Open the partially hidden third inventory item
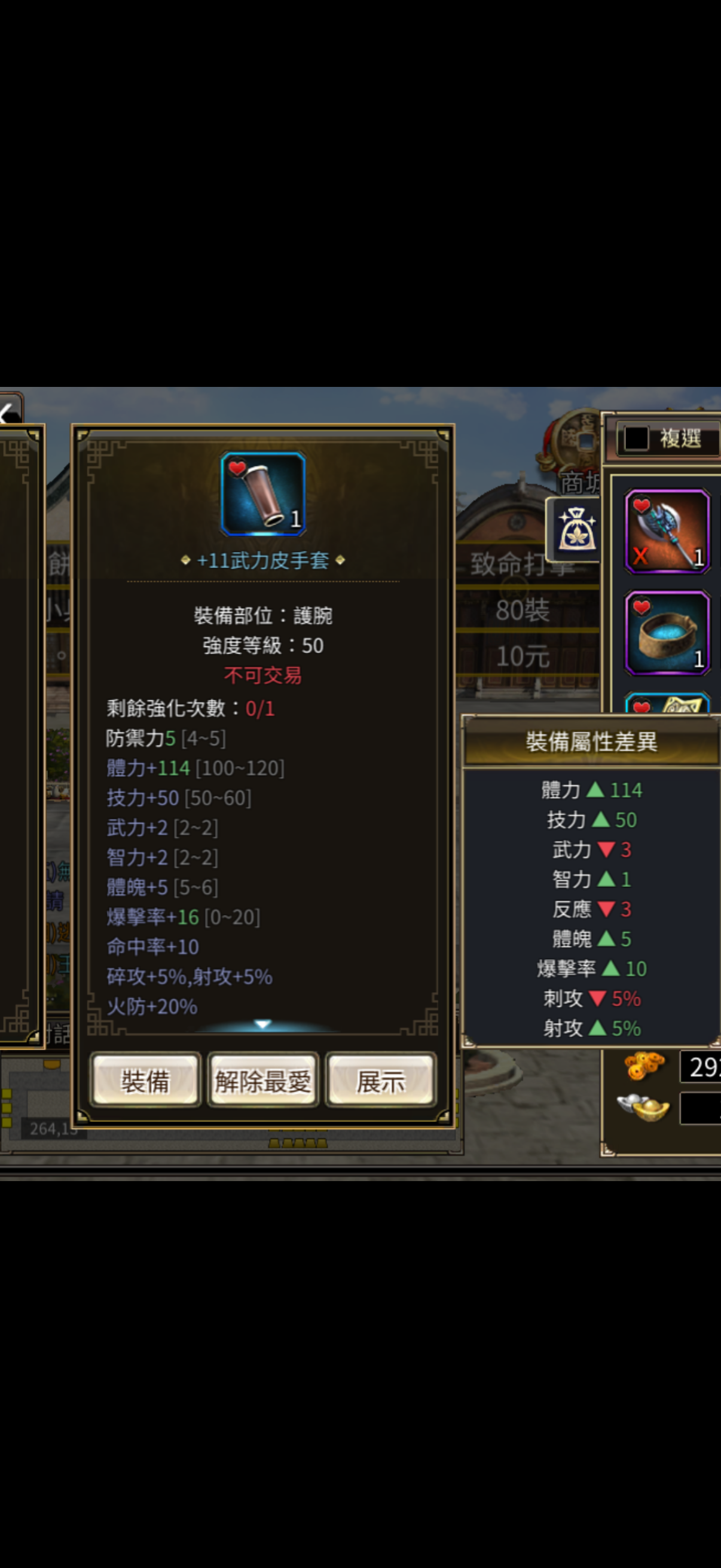This screenshot has height=1568, width=721. click(667, 703)
